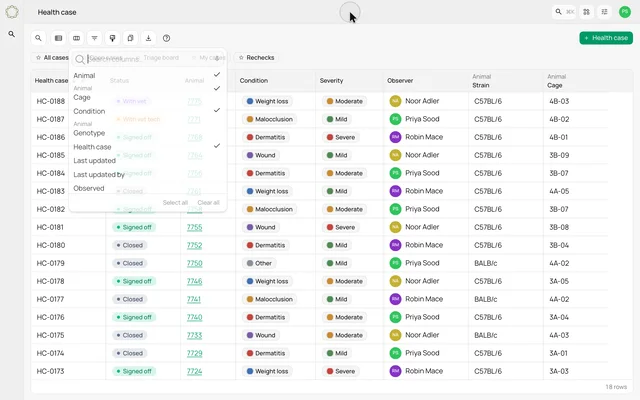
Task: Click Weight loss badge in HC-0188 row
Action: (x=267, y=101)
